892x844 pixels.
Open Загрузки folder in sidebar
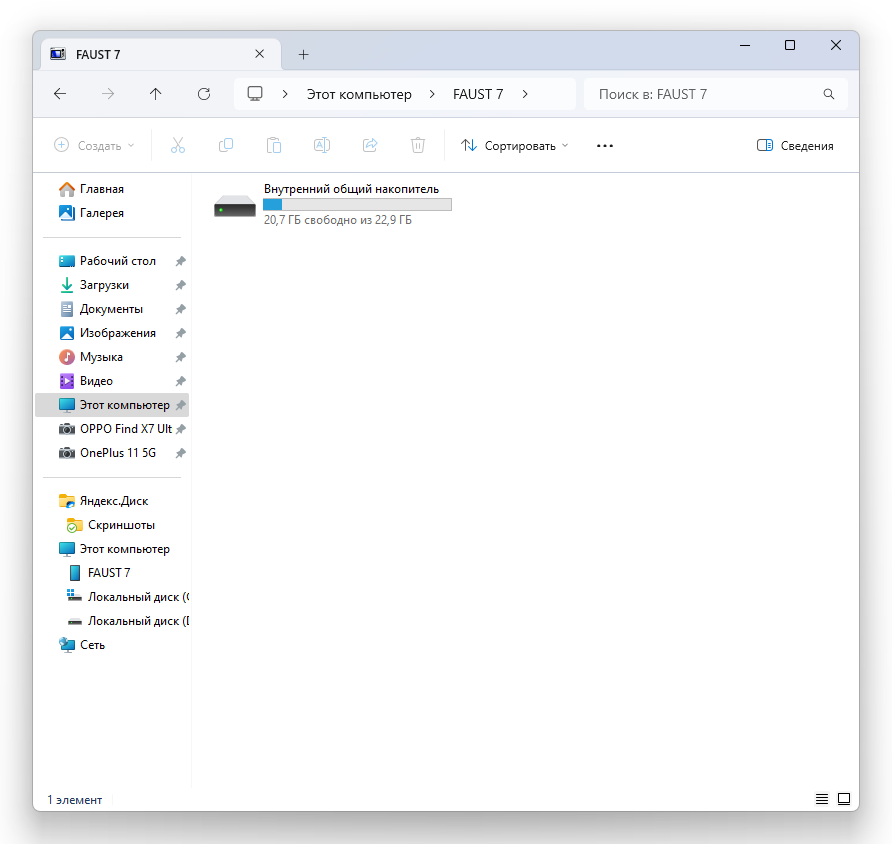[104, 285]
